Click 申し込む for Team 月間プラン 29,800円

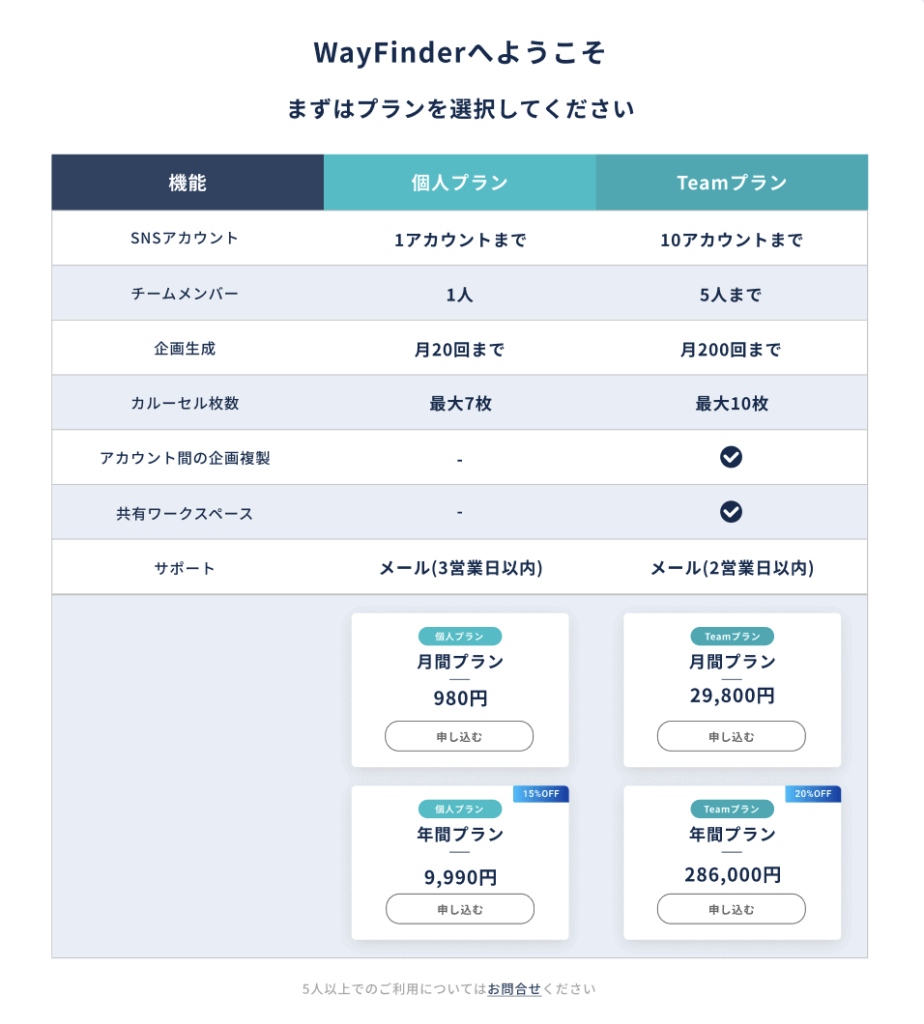tap(731, 737)
